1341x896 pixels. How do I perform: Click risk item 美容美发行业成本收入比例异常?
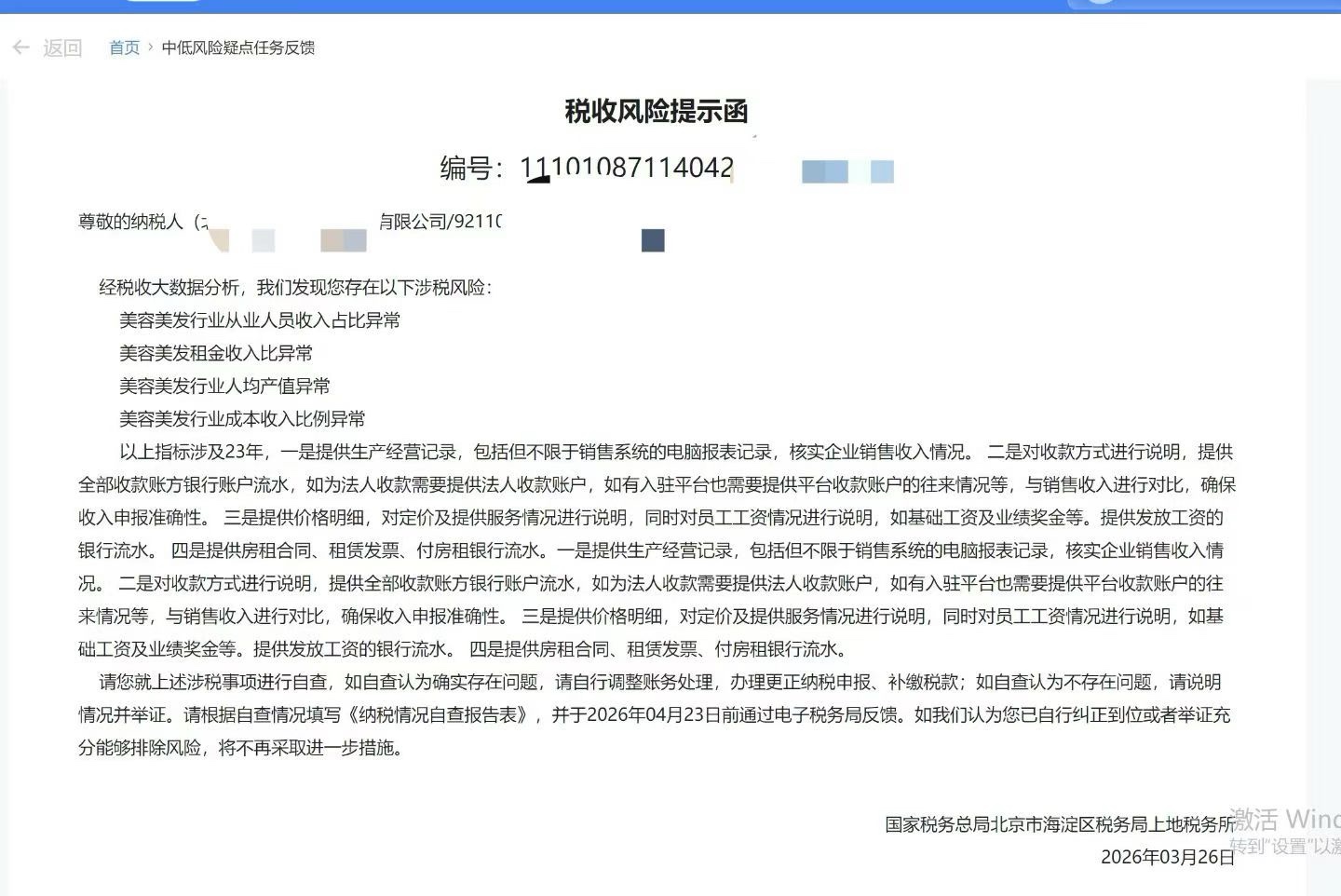click(x=242, y=419)
